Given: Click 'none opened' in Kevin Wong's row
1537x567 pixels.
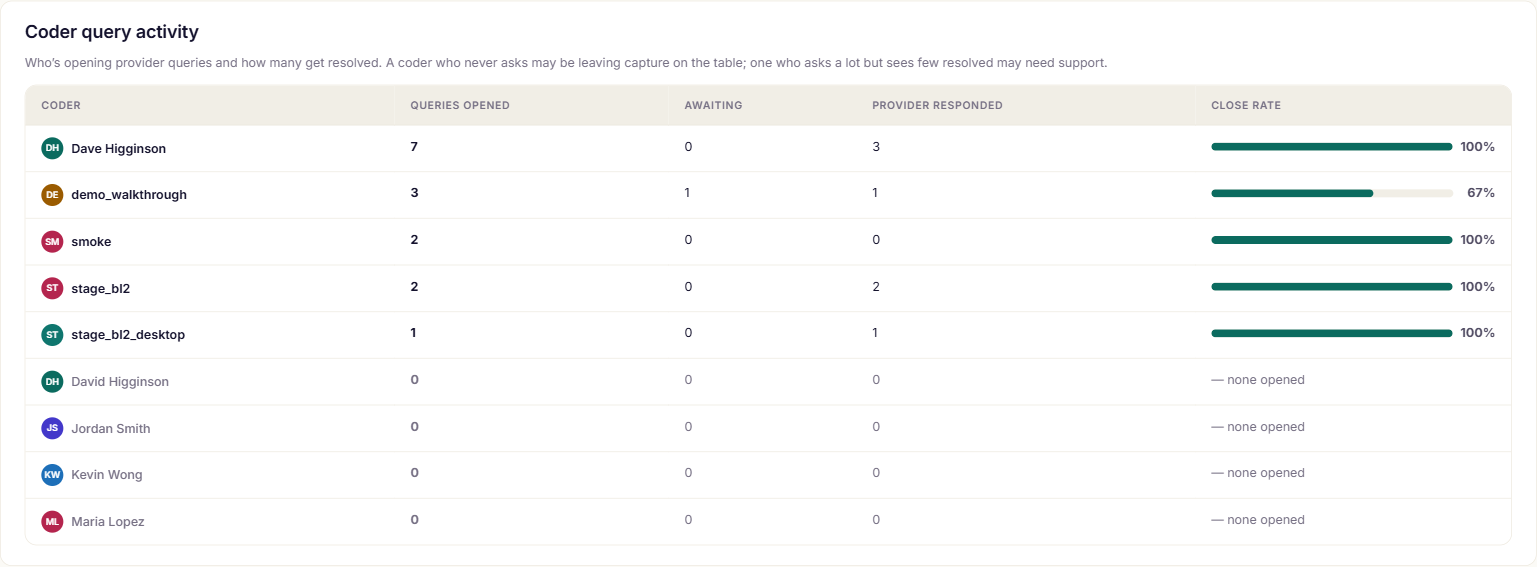Looking at the screenshot, I should pos(1258,473).
